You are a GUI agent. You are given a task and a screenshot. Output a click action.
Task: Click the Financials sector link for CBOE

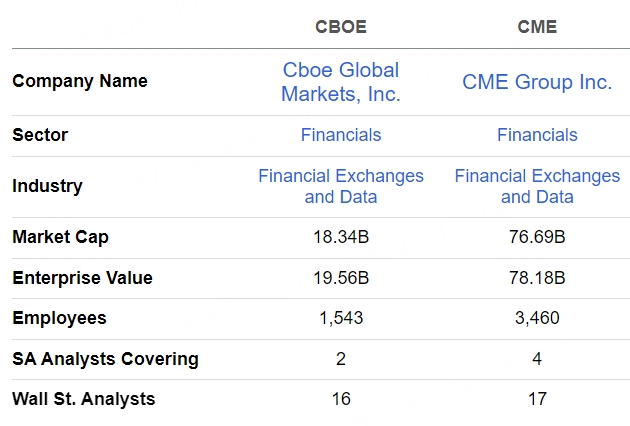click(340, 135)
